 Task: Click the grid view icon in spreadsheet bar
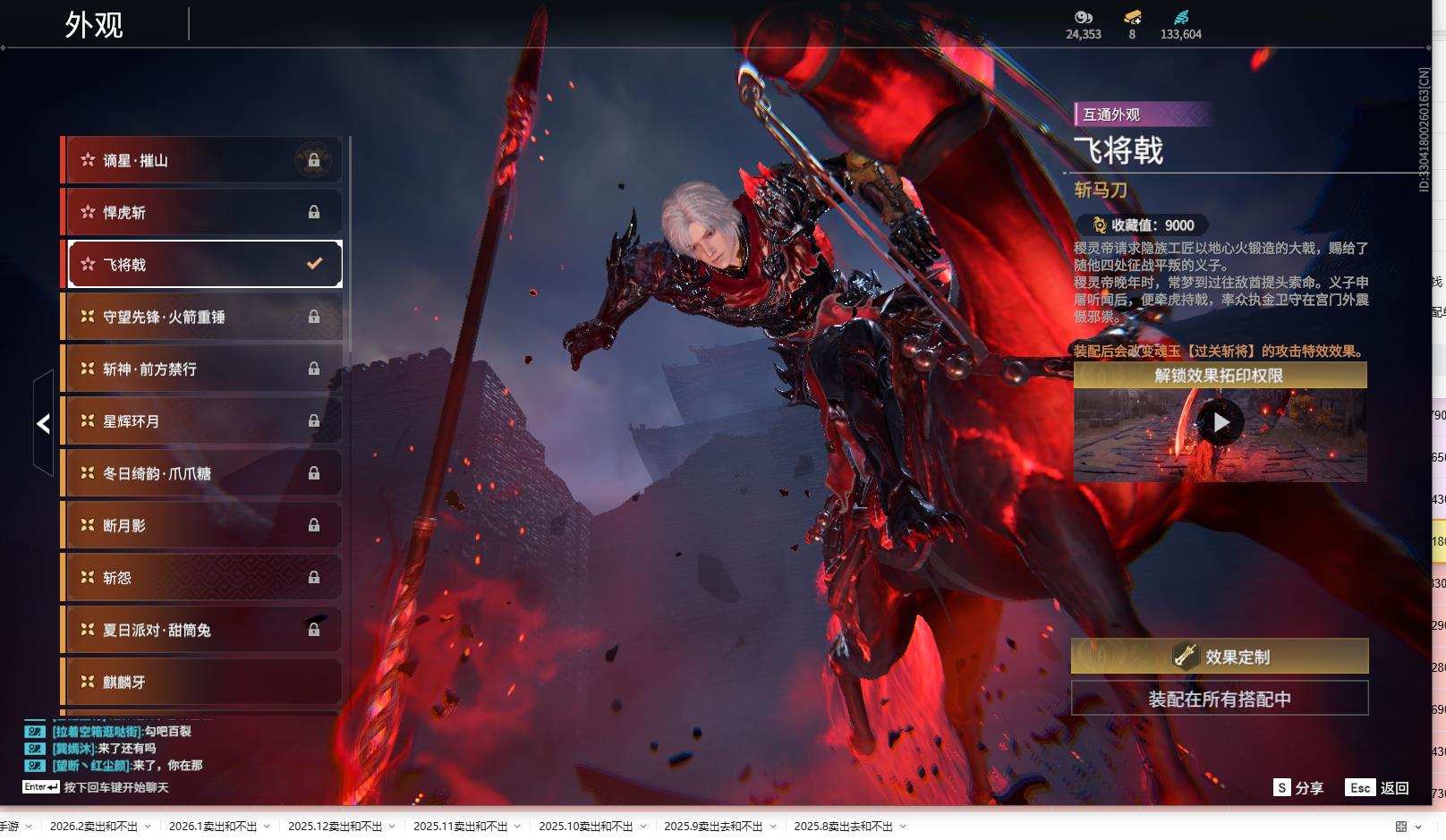click(1401, 827)
